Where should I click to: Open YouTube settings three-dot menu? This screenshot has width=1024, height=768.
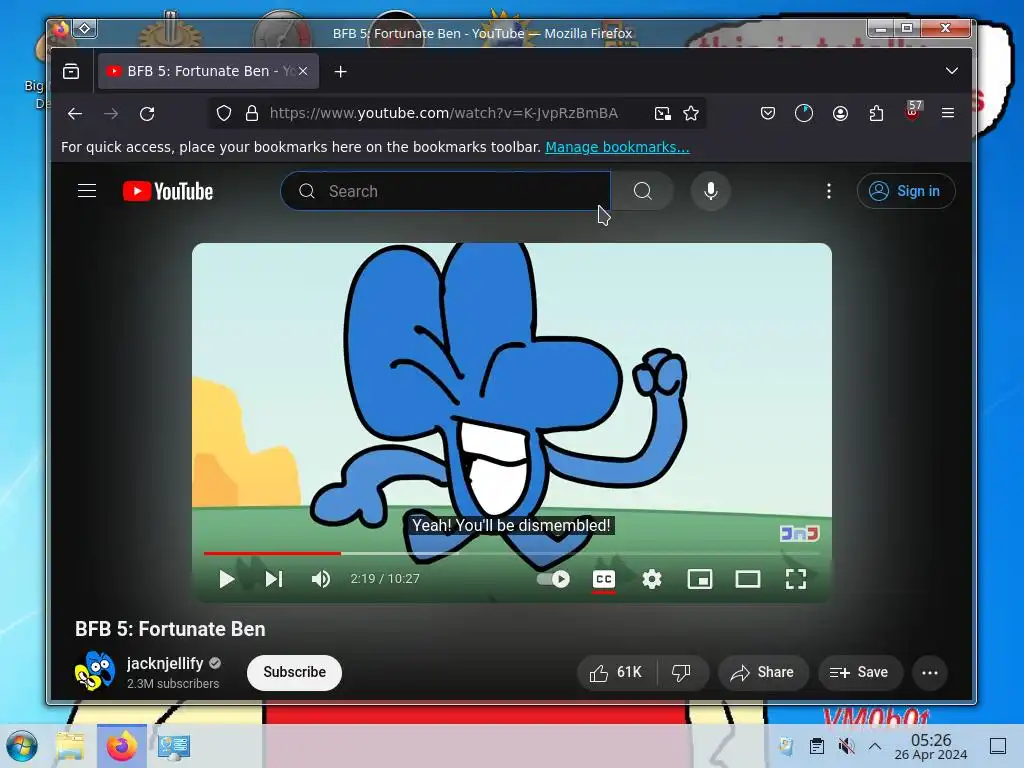(829, 191)
